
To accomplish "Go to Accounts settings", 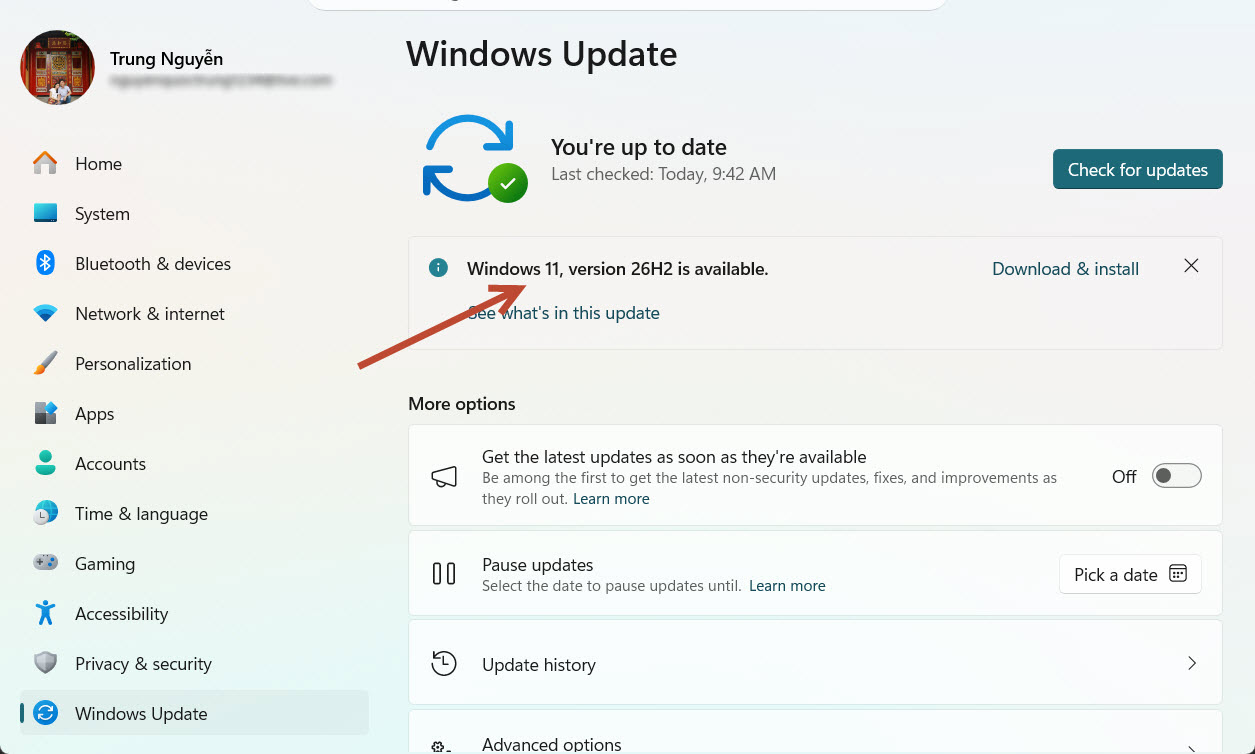I will coord(194,463).
